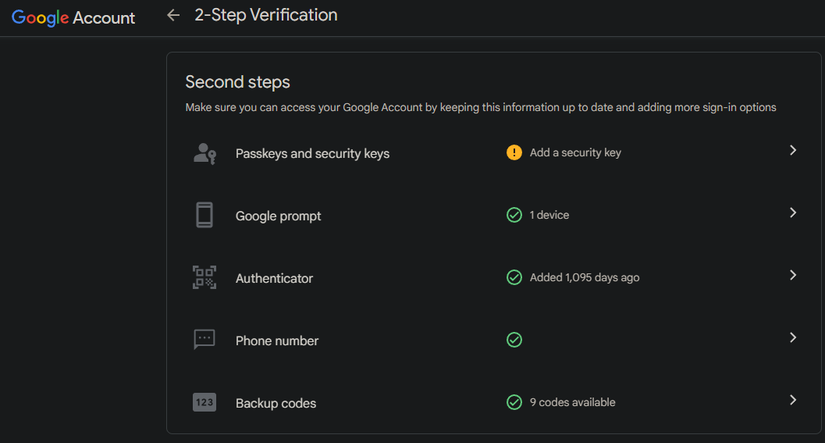Click the Authenticator QR code icon

click(205, 278)
